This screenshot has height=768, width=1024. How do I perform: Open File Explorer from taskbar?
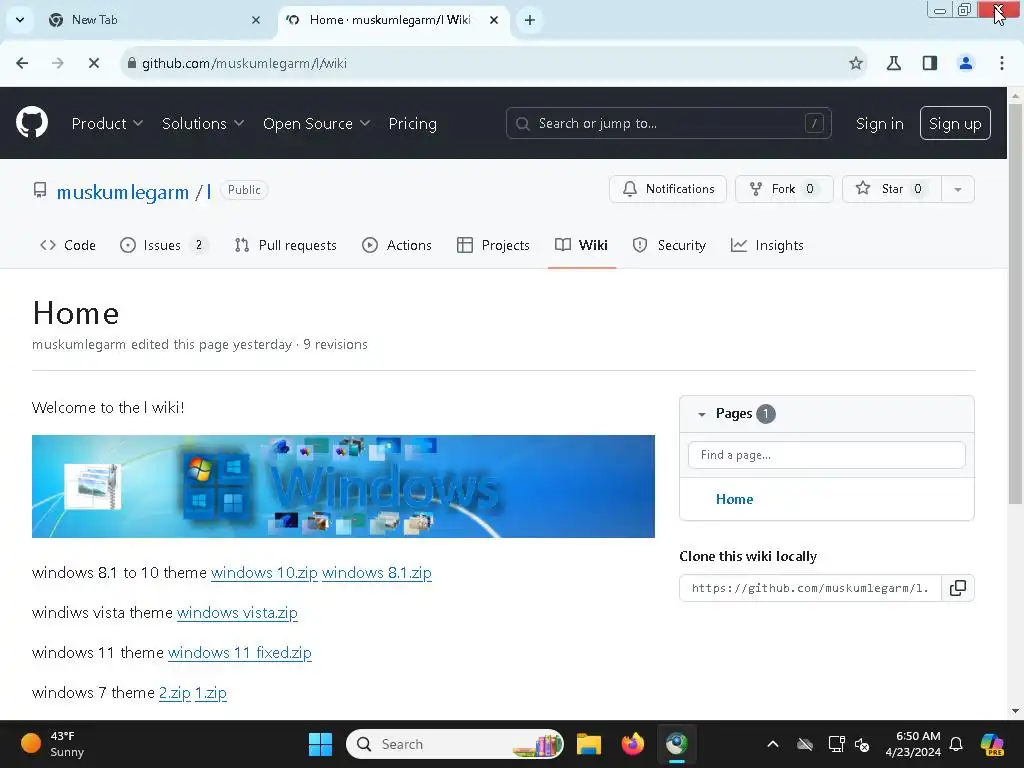(x=588, y=744)
